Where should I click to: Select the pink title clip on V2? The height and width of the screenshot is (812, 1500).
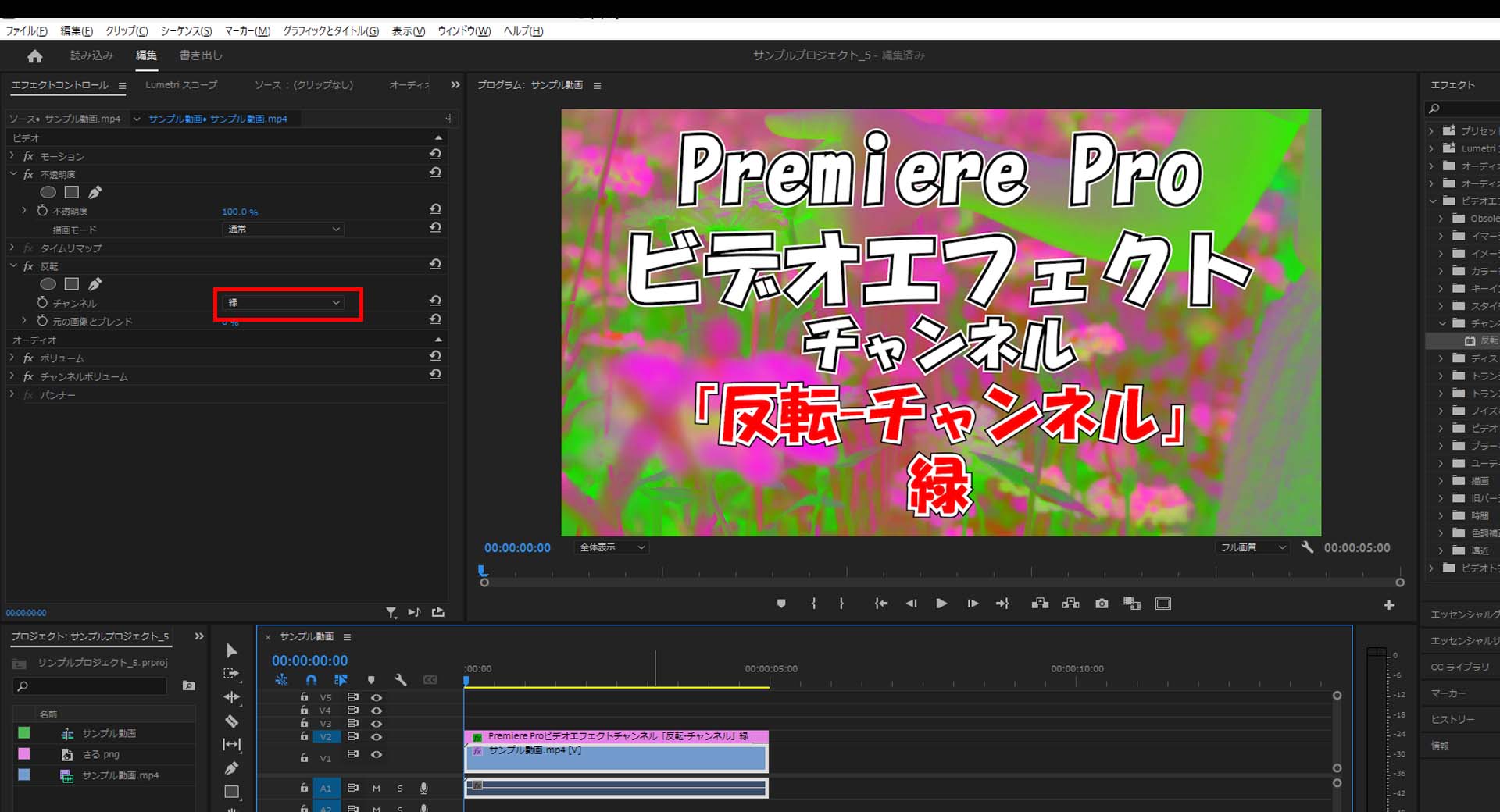(x=616, y=736)
